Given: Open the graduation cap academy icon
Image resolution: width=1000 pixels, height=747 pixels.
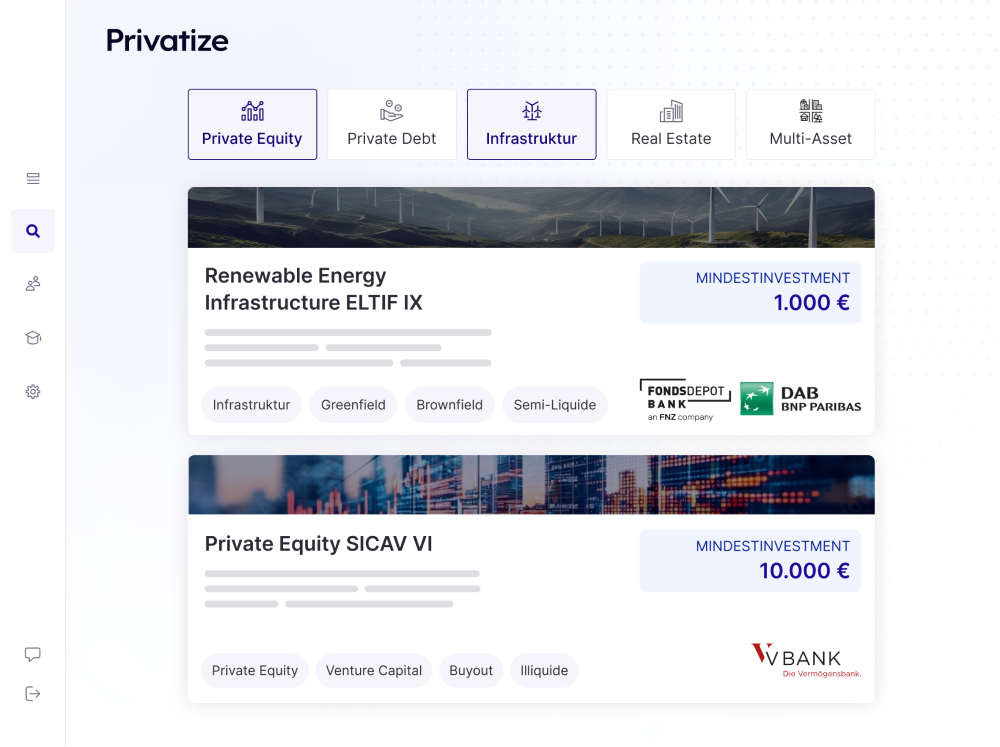Looking at the screenshot, I should point(33,338).
